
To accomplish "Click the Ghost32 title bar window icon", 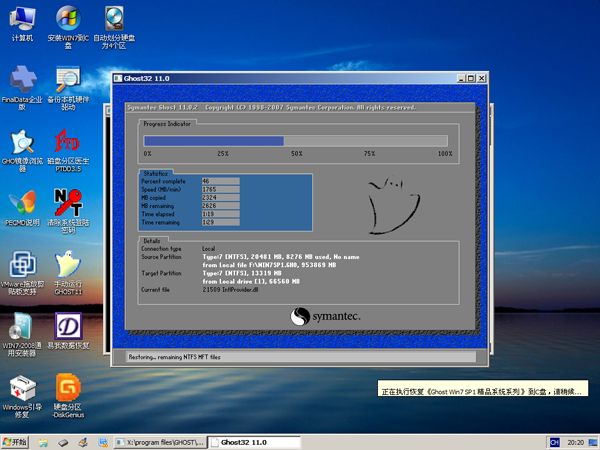I will click(x=118, y=78).
